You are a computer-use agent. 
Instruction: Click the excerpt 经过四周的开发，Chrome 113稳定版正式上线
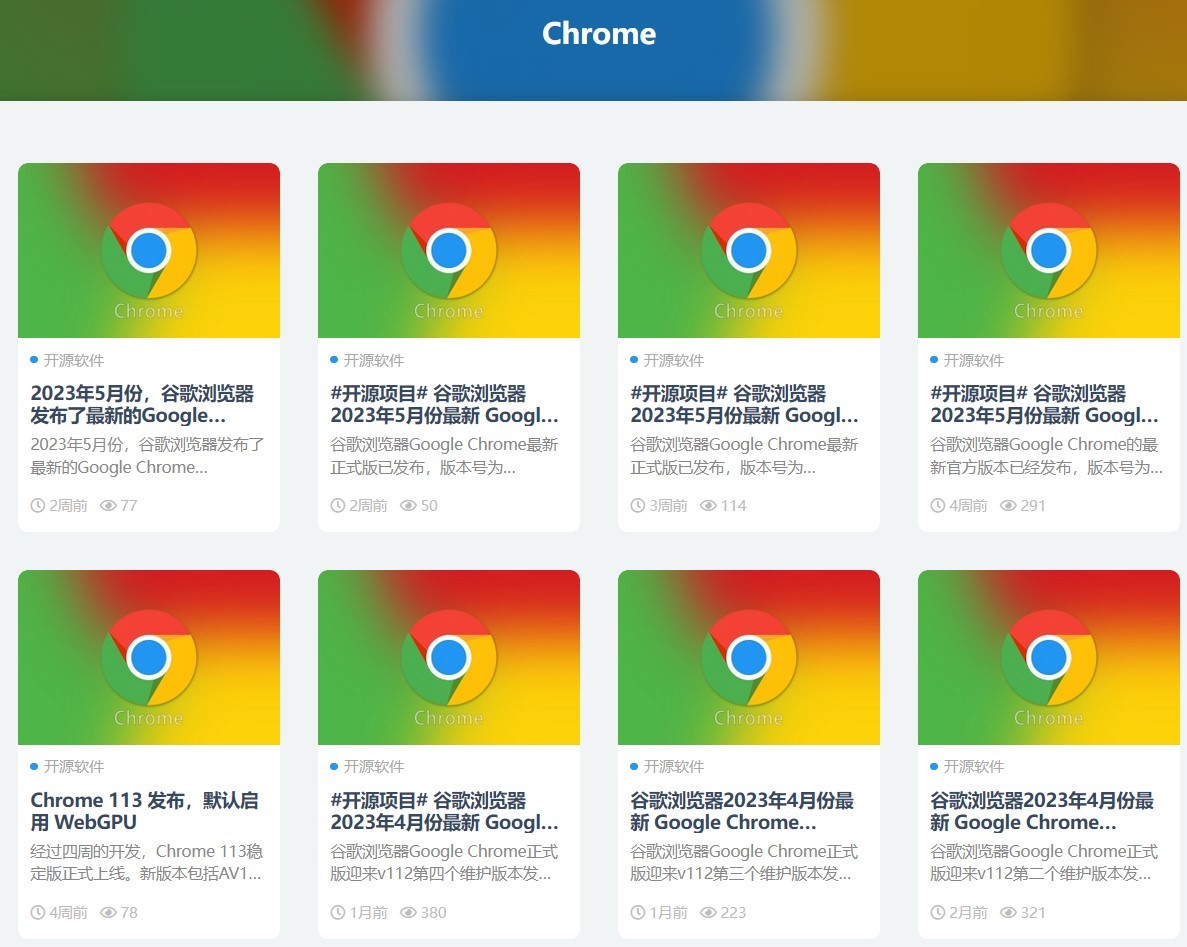pyautogui.click(x=146, y=863)
